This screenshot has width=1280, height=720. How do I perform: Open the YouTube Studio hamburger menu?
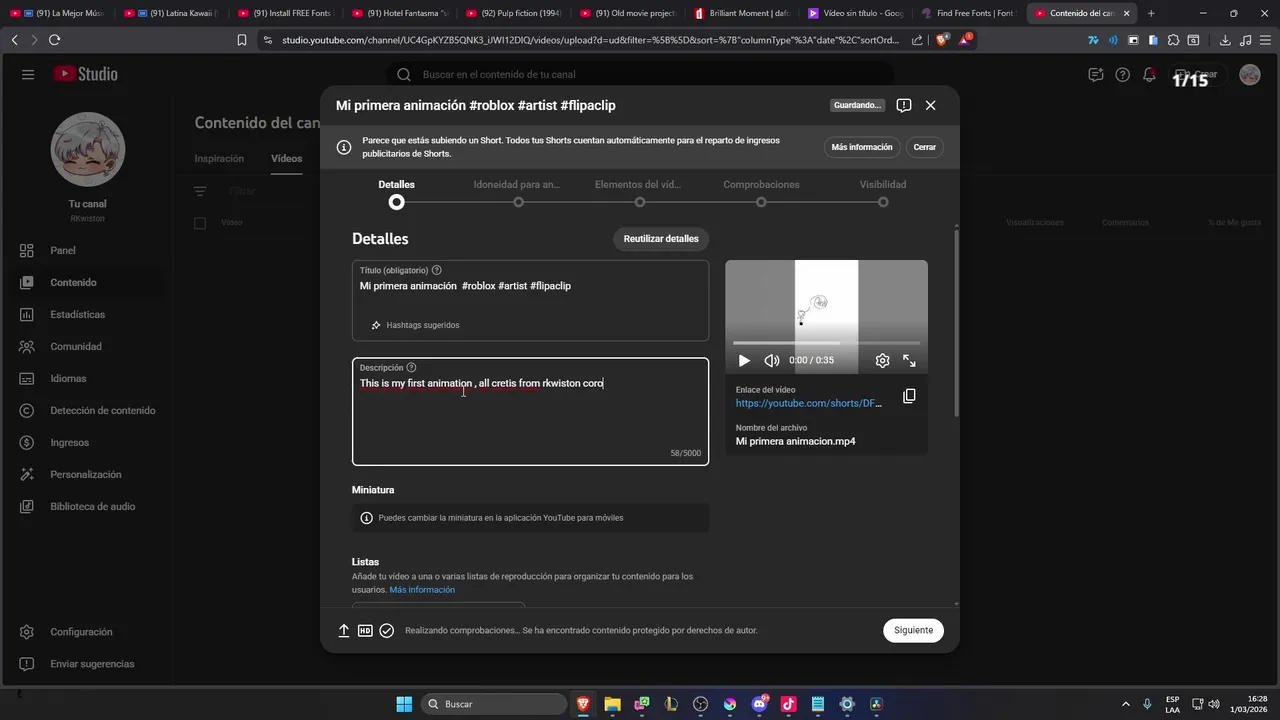coord(28,74)
